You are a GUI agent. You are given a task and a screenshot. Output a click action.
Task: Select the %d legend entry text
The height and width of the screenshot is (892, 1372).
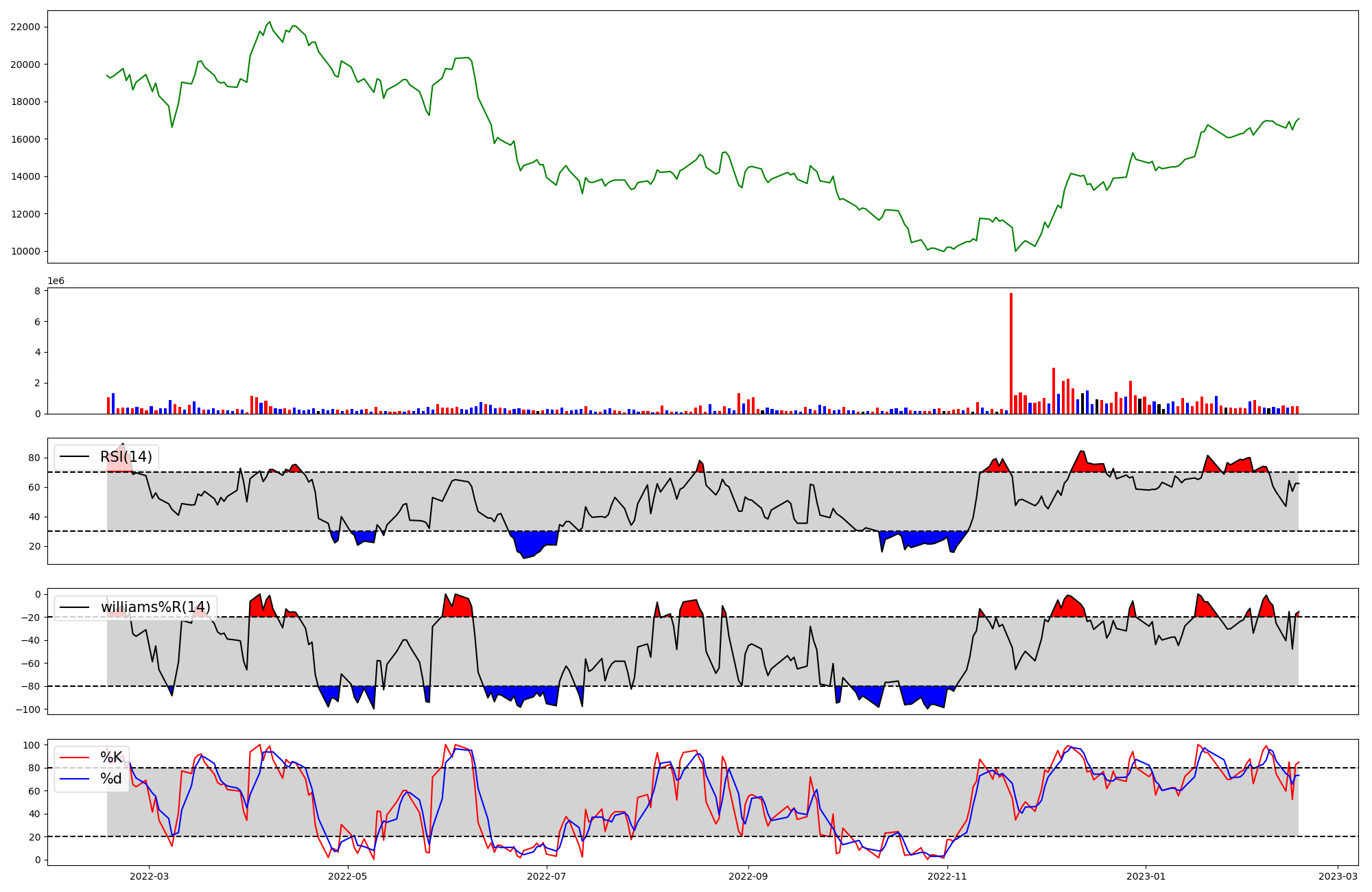pyautogui.click(x=111, y=779)
